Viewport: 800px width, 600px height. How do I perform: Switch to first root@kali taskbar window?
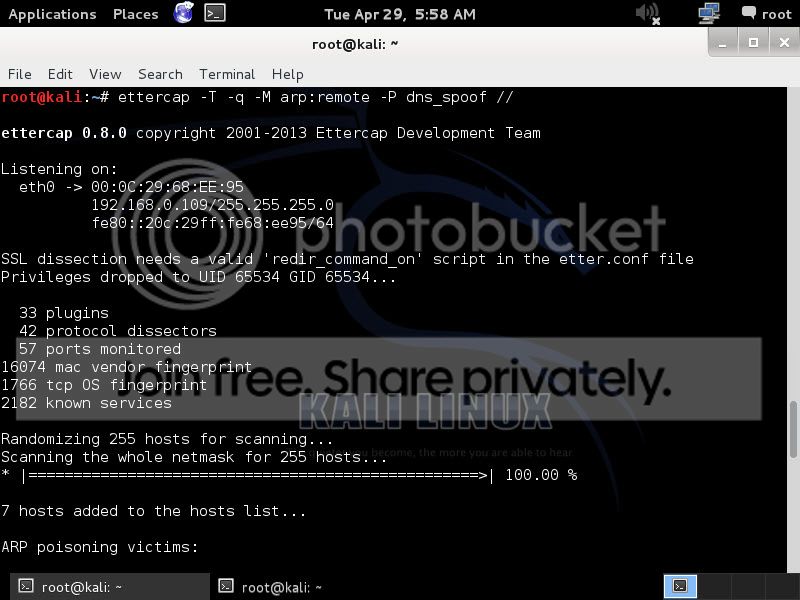point(110,587)
